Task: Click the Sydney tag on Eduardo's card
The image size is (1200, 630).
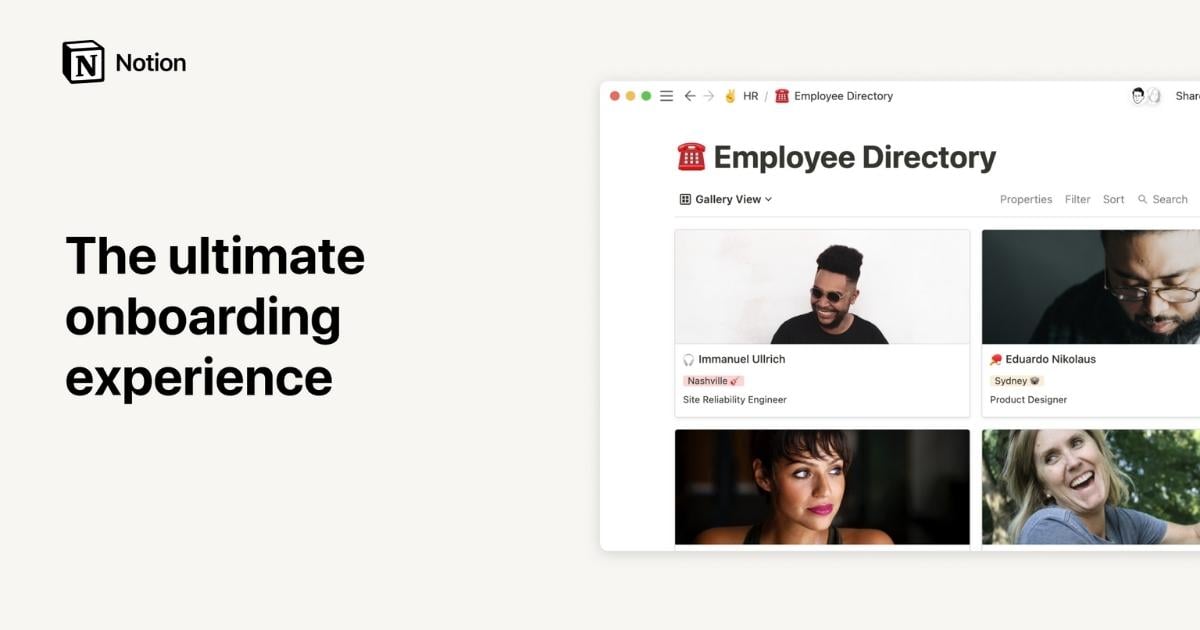Action: [1017, 381]
